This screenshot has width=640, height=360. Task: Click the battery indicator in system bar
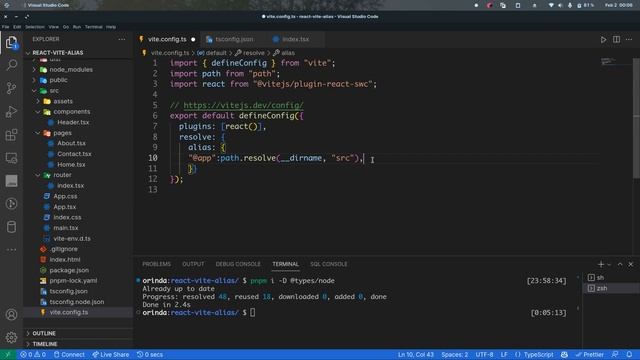tap(586, 5)
